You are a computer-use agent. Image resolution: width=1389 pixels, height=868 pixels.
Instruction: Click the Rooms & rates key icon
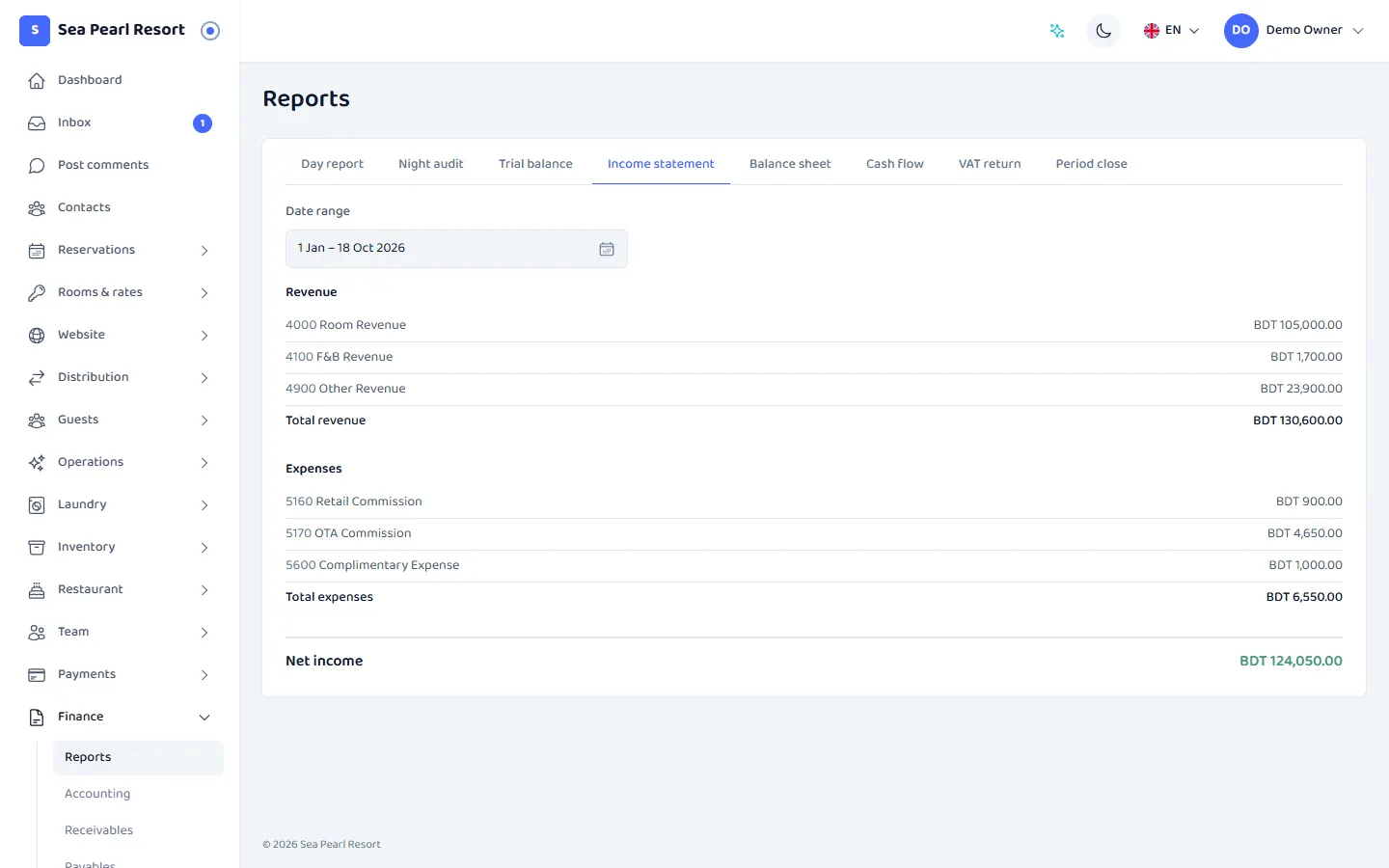tap(37, 293)
